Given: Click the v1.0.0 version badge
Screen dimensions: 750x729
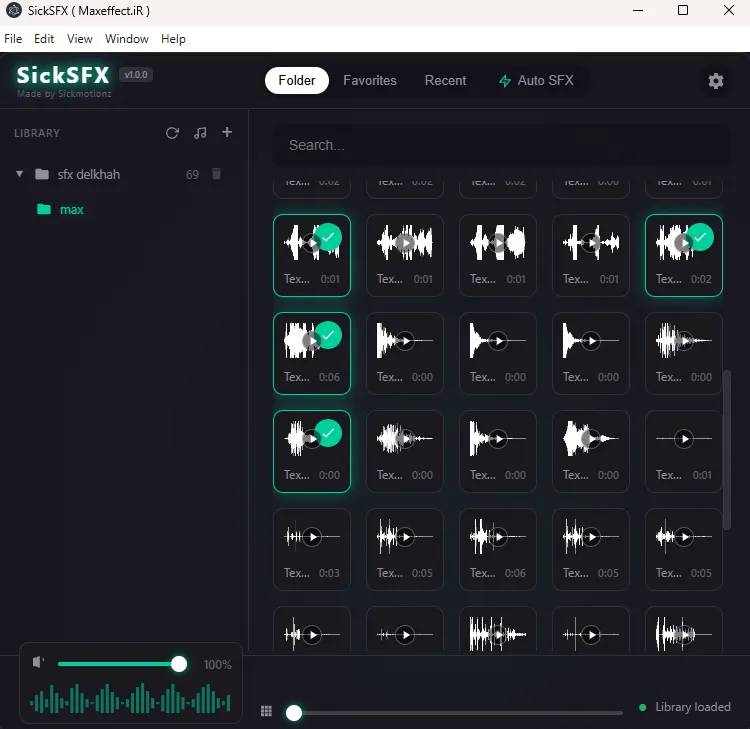Looking at the screenshot, I should tap(136, 75).
